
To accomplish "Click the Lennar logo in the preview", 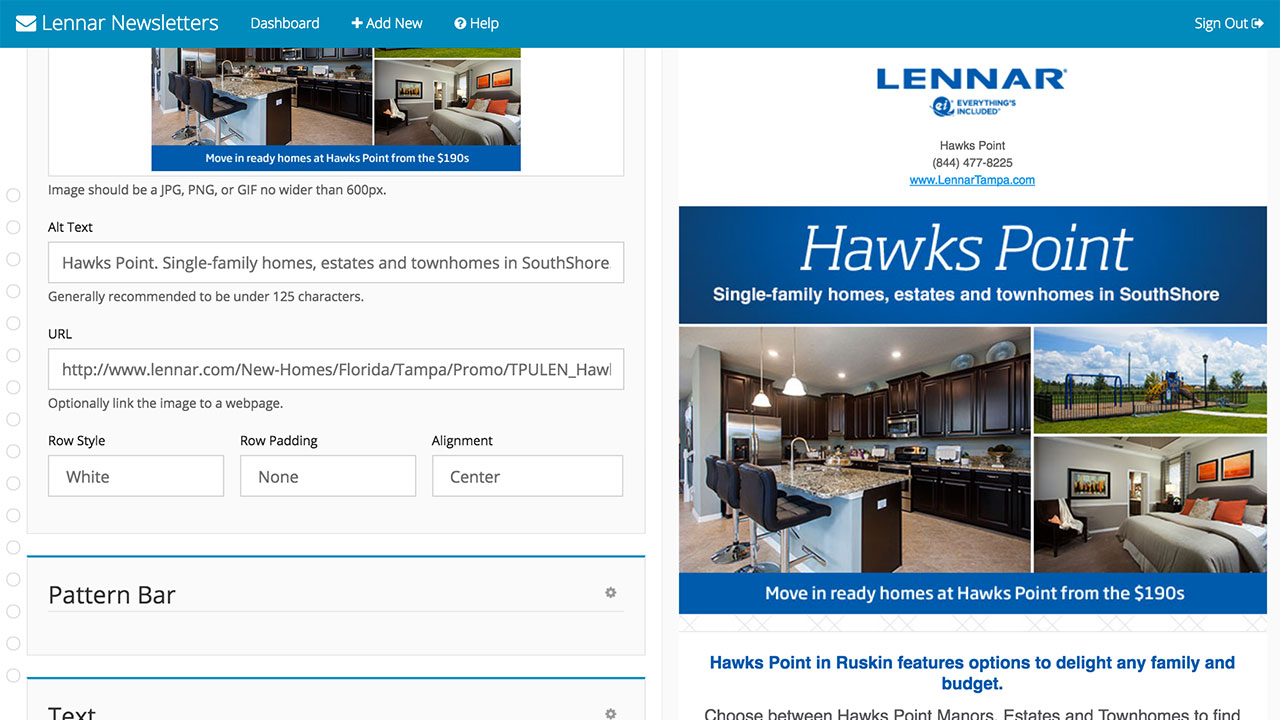I will pyautogui.click(x=972, y=91).
